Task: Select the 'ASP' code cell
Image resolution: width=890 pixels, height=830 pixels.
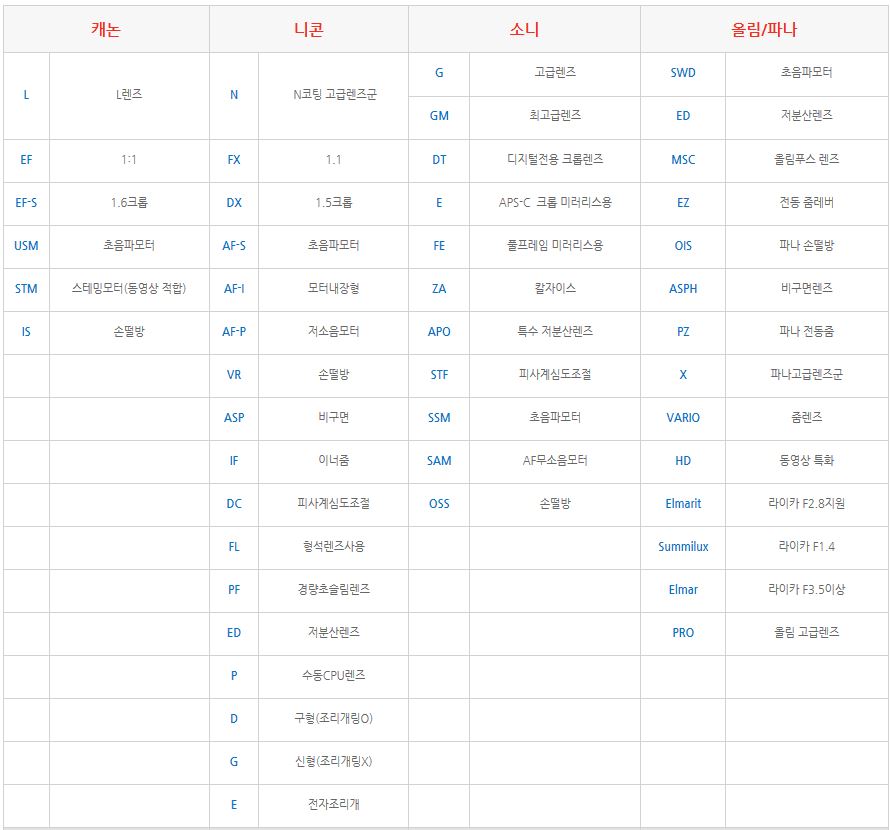Action: [x=234, y=418]
